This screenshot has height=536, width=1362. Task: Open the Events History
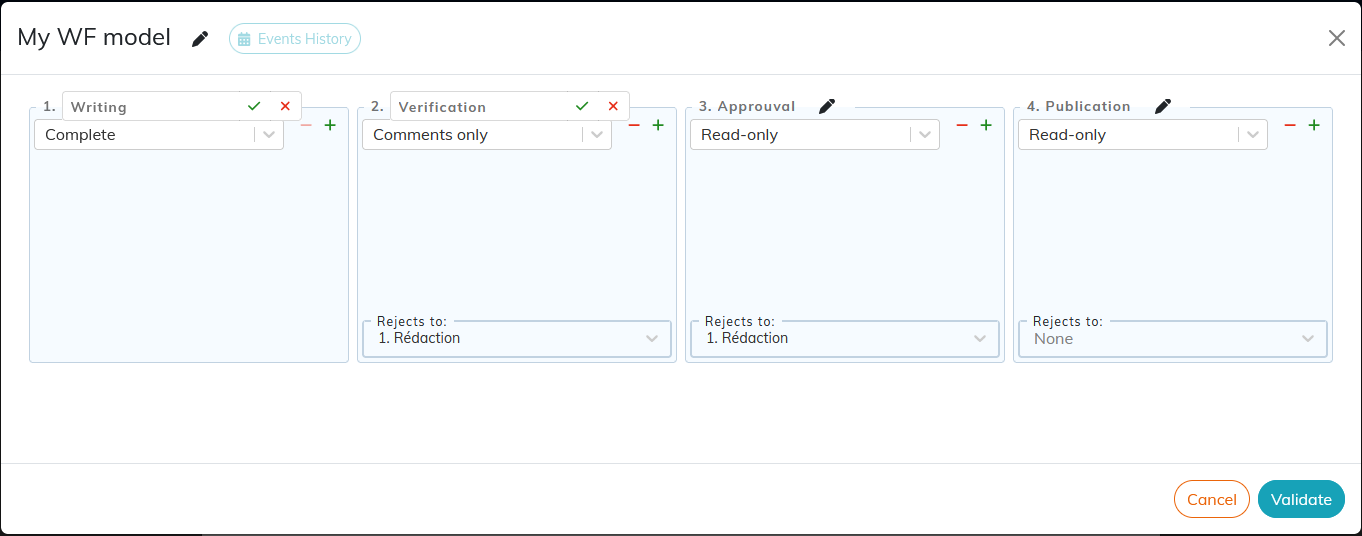coord(295,39)
